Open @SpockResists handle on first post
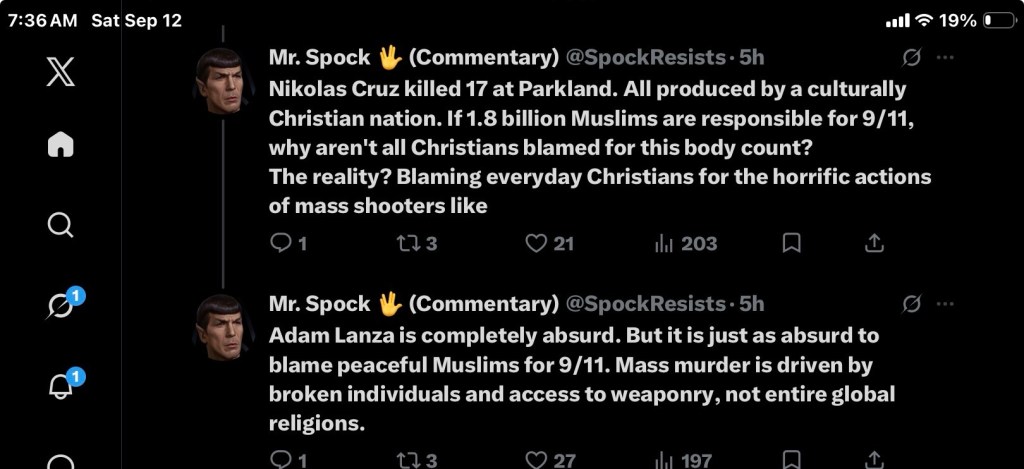The image size is (1024, 469). tap(645, 57)
